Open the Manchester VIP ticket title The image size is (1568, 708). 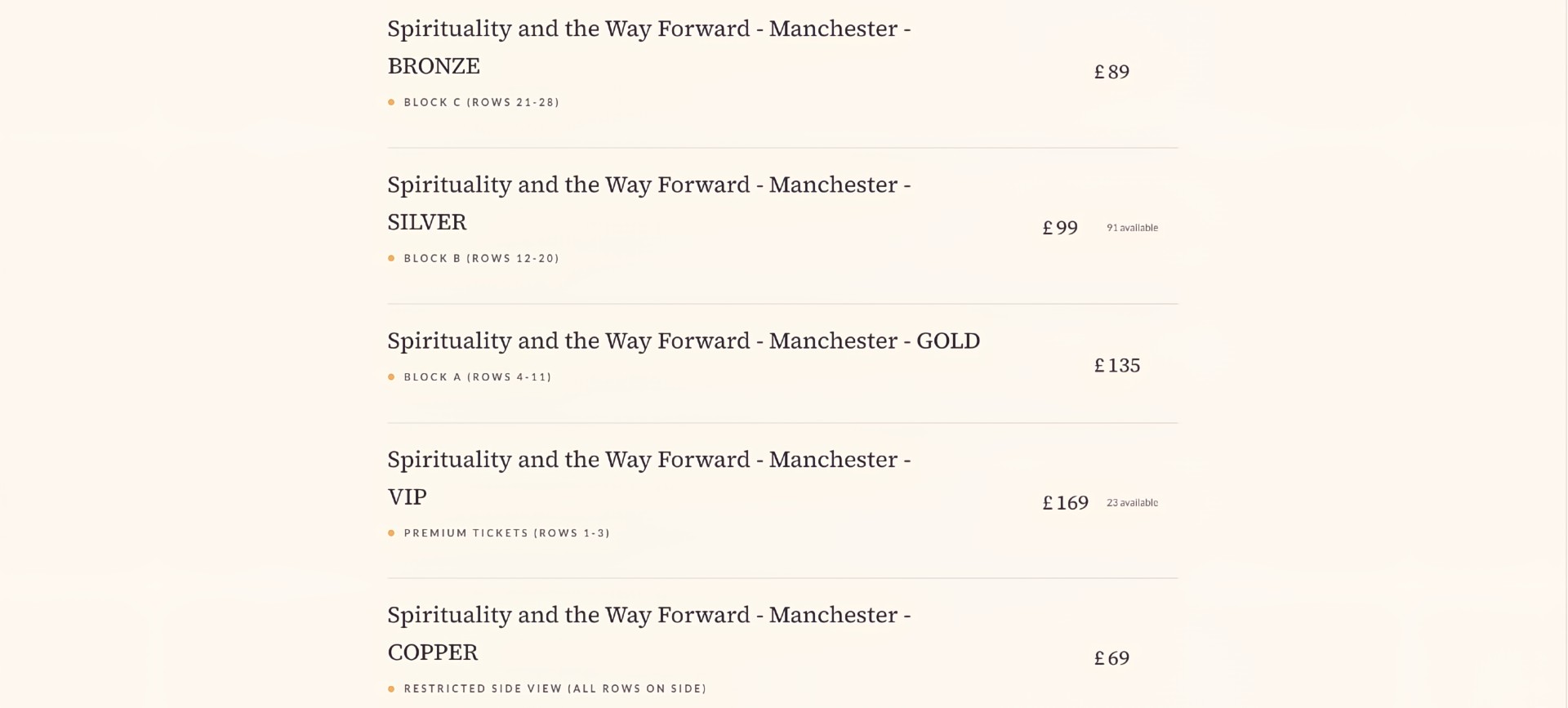coord(649,478)
